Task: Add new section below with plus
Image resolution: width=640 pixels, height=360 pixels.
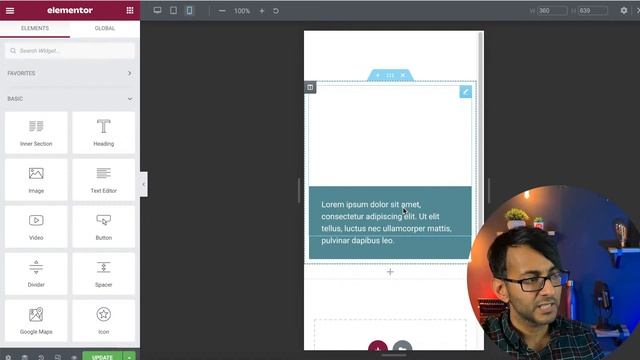Action: point(390,272)
